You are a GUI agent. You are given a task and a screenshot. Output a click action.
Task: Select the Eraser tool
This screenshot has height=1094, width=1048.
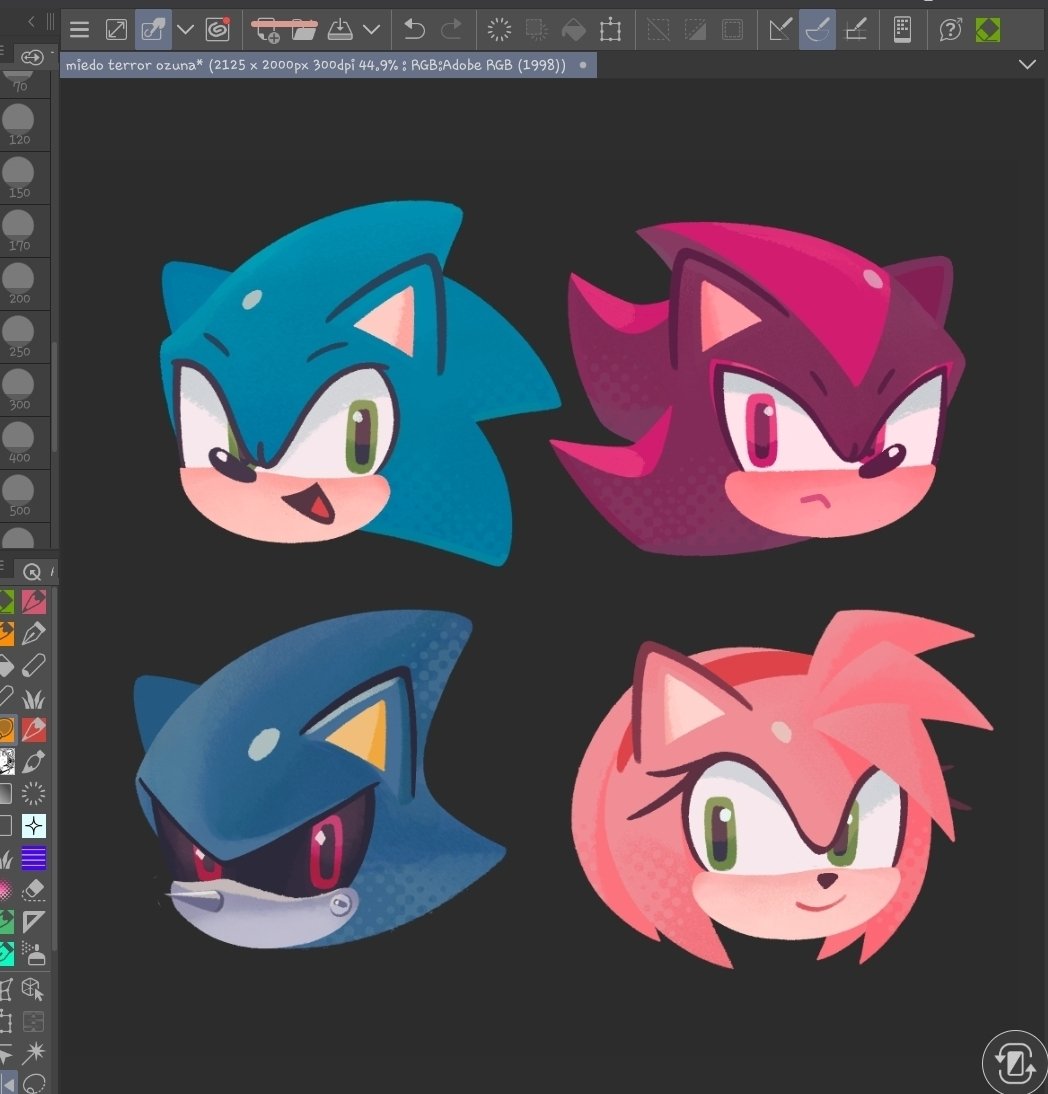(33, 890)
